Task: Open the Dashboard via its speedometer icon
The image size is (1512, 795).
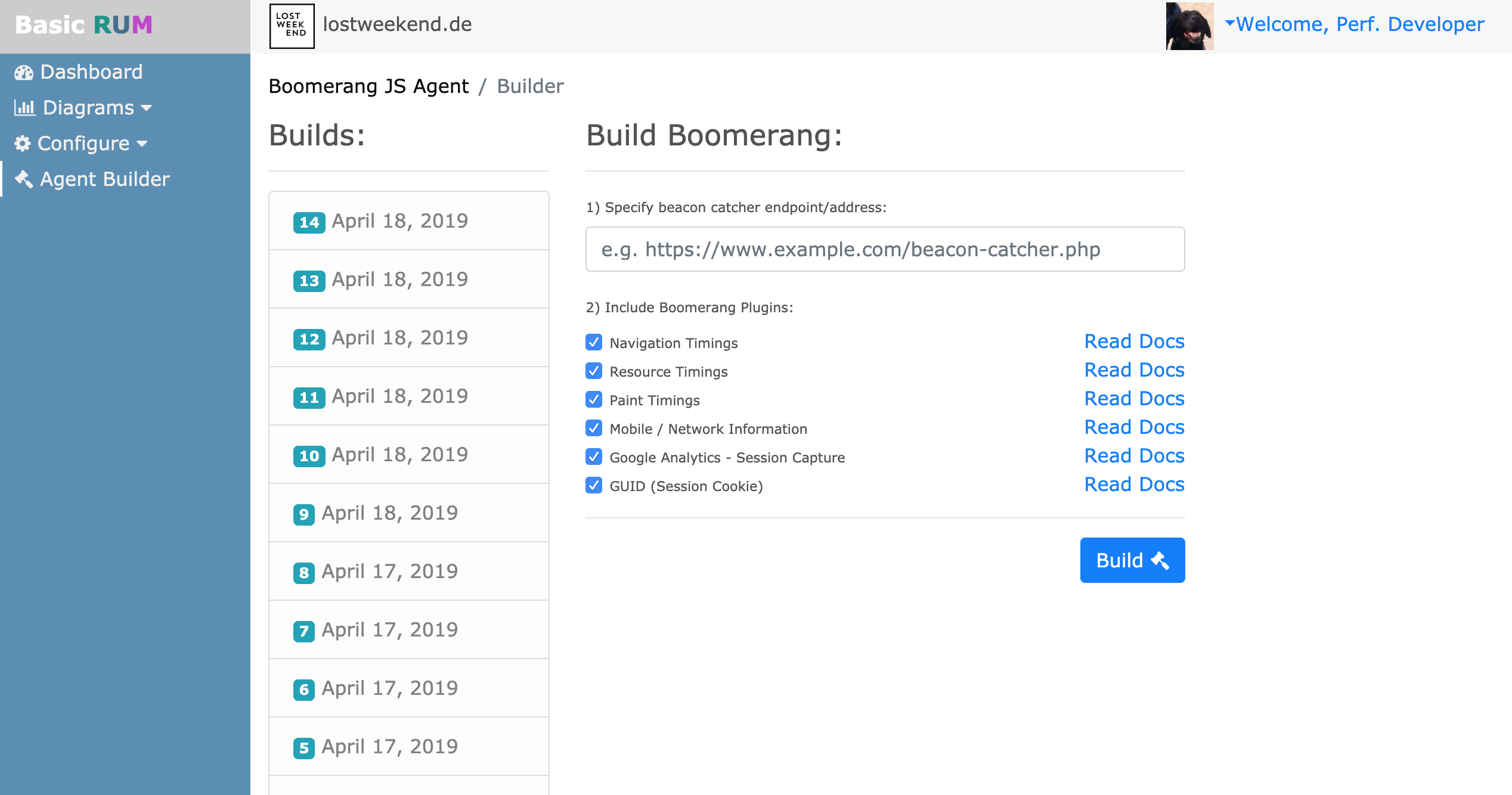Action: click(x=23, y=72)
